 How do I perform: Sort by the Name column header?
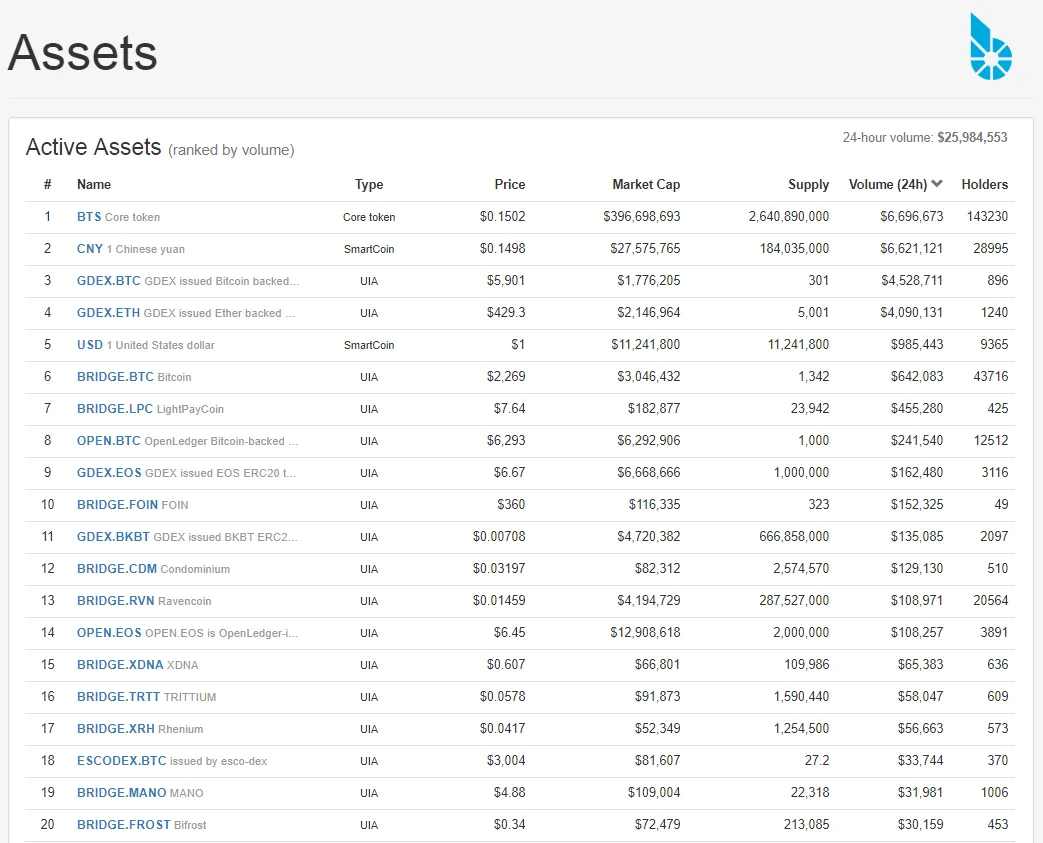pyautogui.click(x=94, y=184)
